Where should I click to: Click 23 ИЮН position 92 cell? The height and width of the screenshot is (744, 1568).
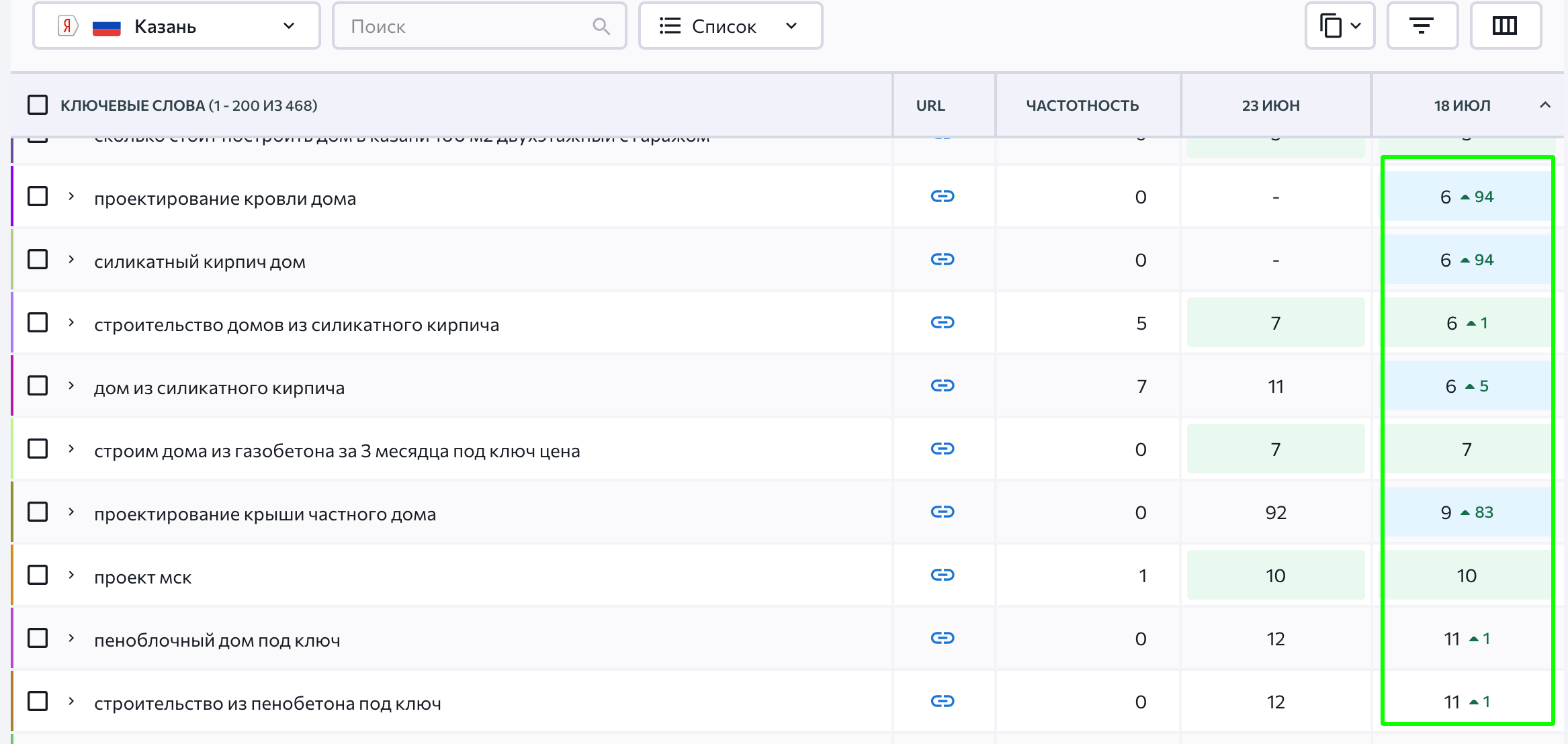point(1276,512)
